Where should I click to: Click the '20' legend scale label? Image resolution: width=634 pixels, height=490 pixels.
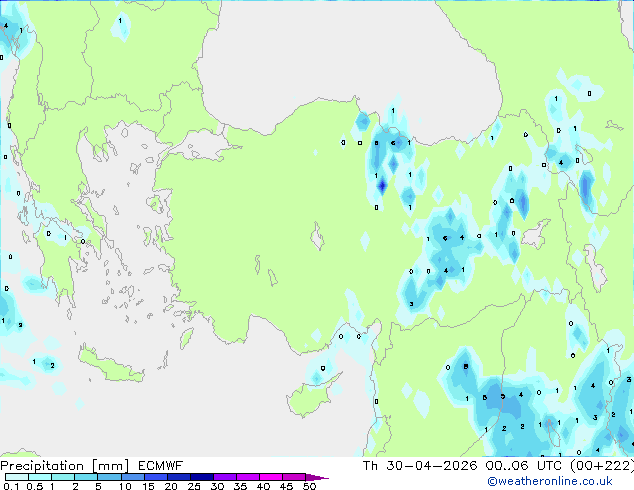point(171,486)
